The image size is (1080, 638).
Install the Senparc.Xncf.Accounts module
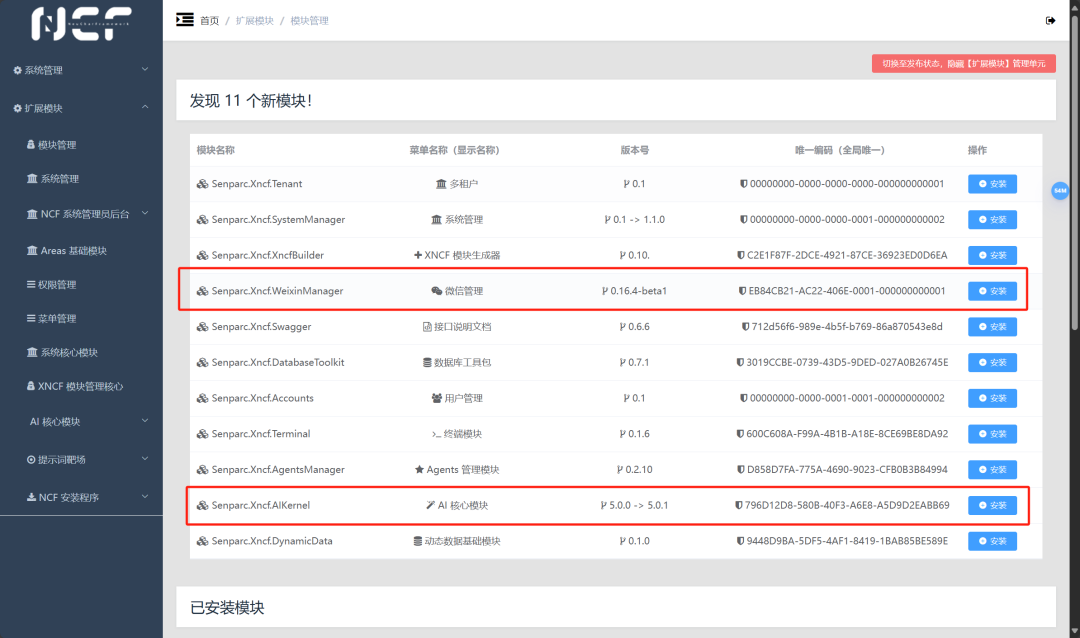tap(993, 398)
